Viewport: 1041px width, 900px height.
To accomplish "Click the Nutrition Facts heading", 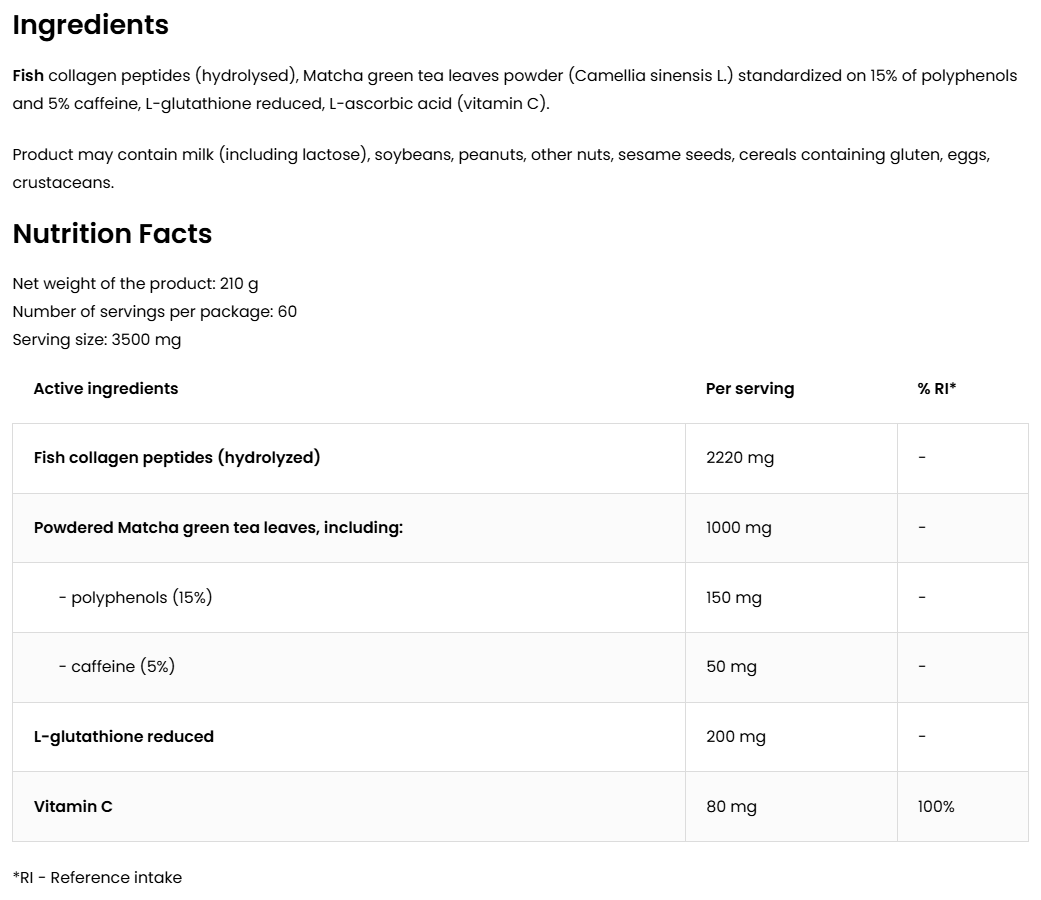I will [112, 234].
